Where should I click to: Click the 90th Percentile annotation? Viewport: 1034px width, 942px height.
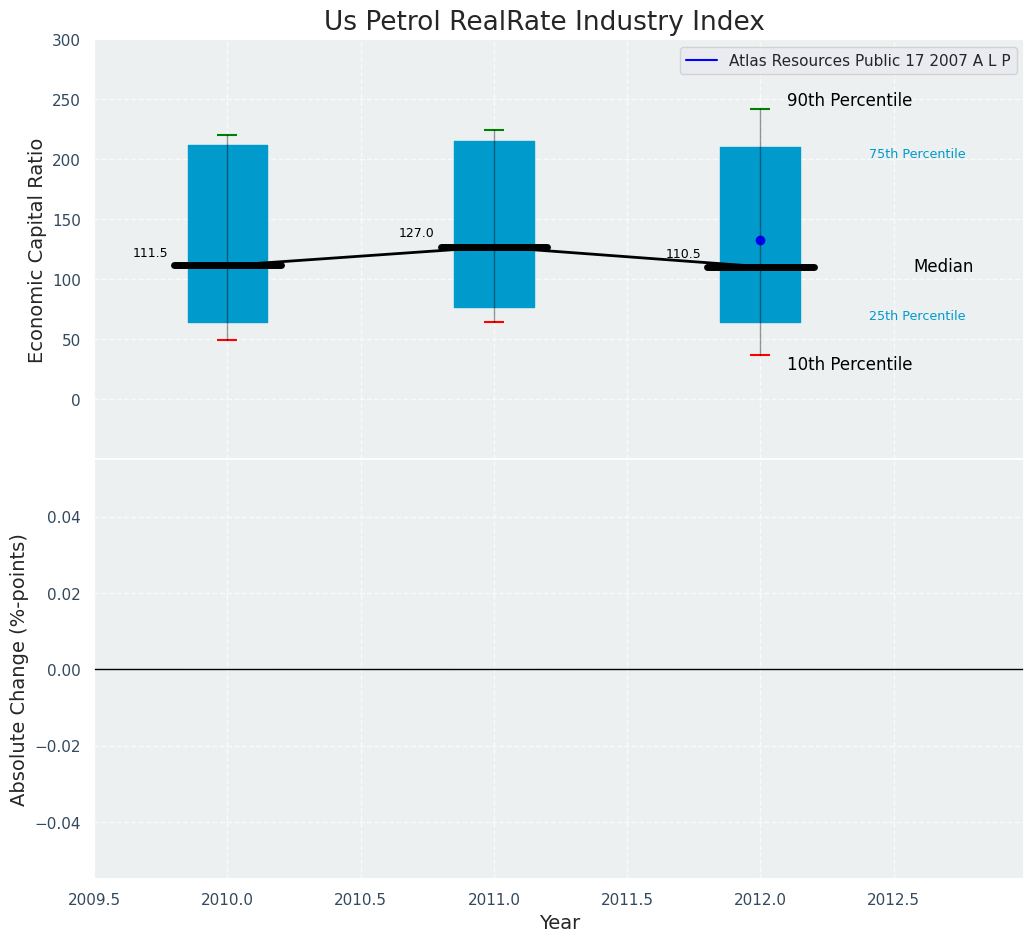(x=849, y=100)
